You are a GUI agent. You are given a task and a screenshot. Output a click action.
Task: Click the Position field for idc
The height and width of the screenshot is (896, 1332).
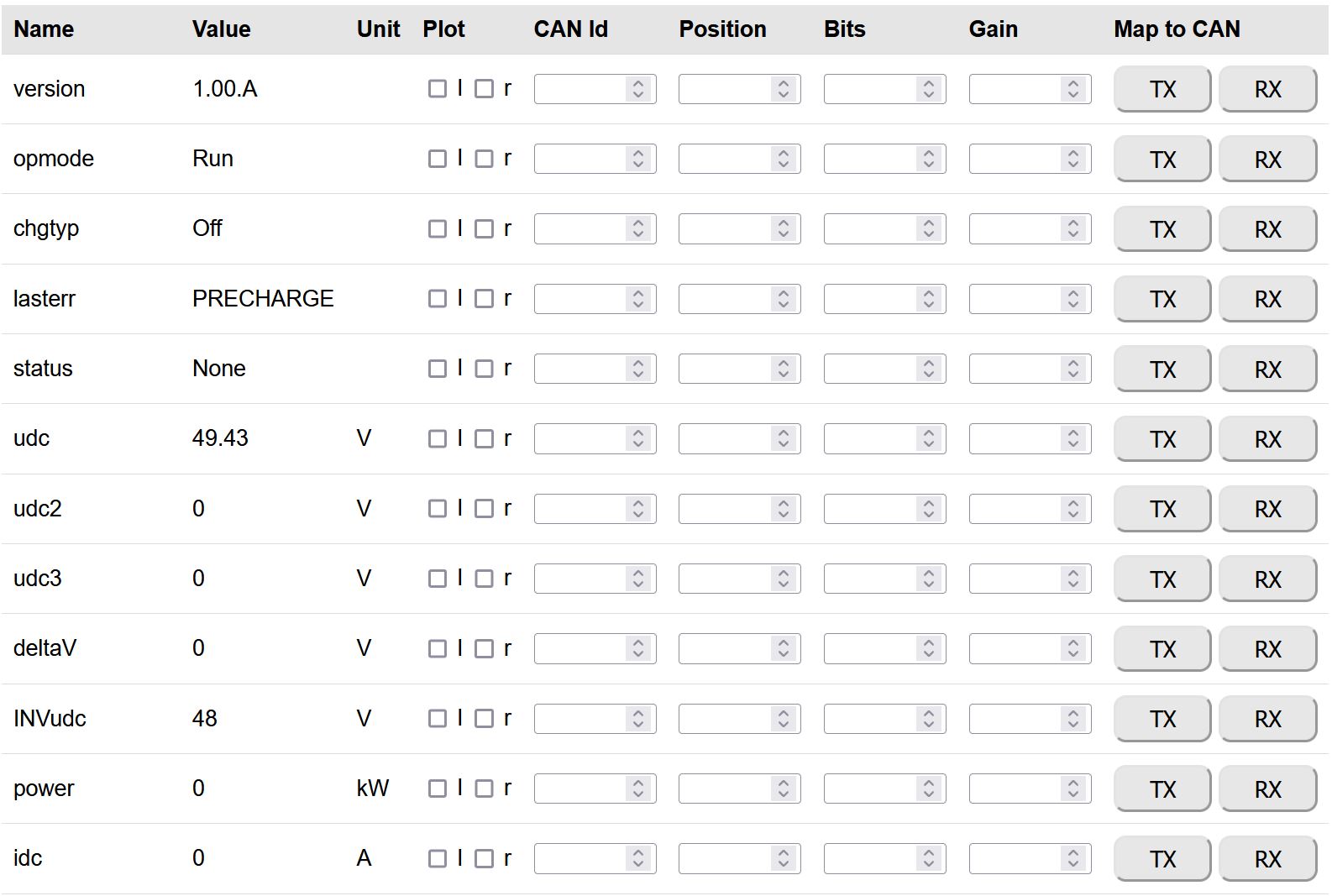click(726, 858)
